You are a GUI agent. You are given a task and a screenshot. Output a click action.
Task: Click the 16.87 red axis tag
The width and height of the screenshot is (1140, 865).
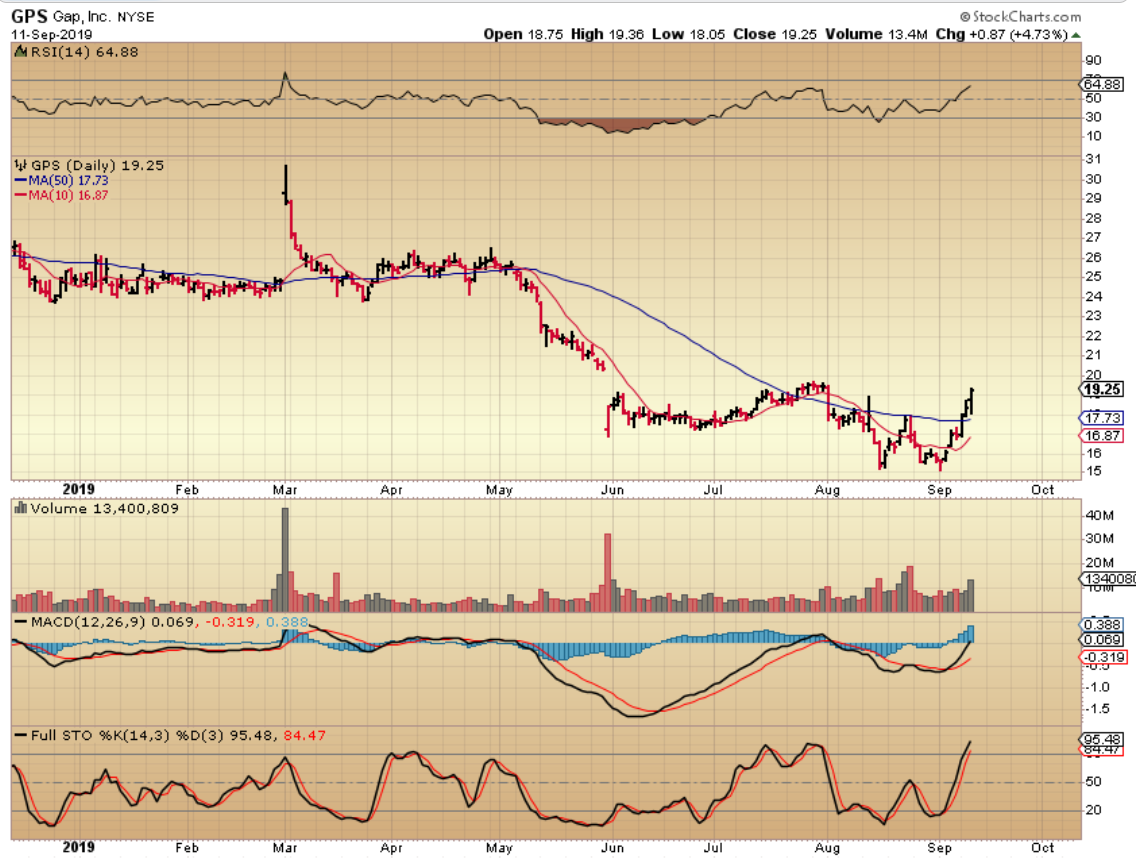1101,436
